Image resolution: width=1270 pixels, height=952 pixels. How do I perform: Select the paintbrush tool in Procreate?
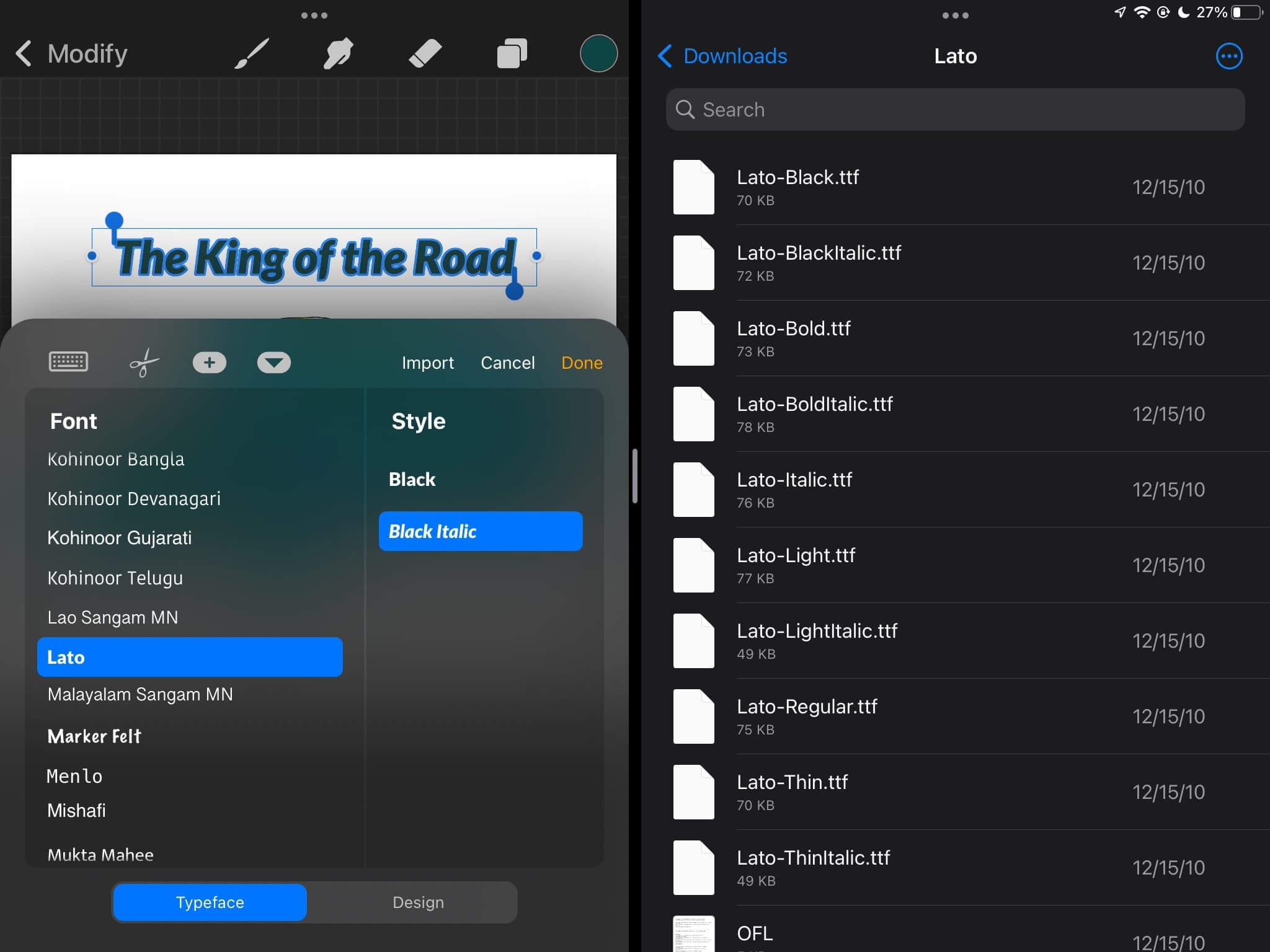point(252,53)
